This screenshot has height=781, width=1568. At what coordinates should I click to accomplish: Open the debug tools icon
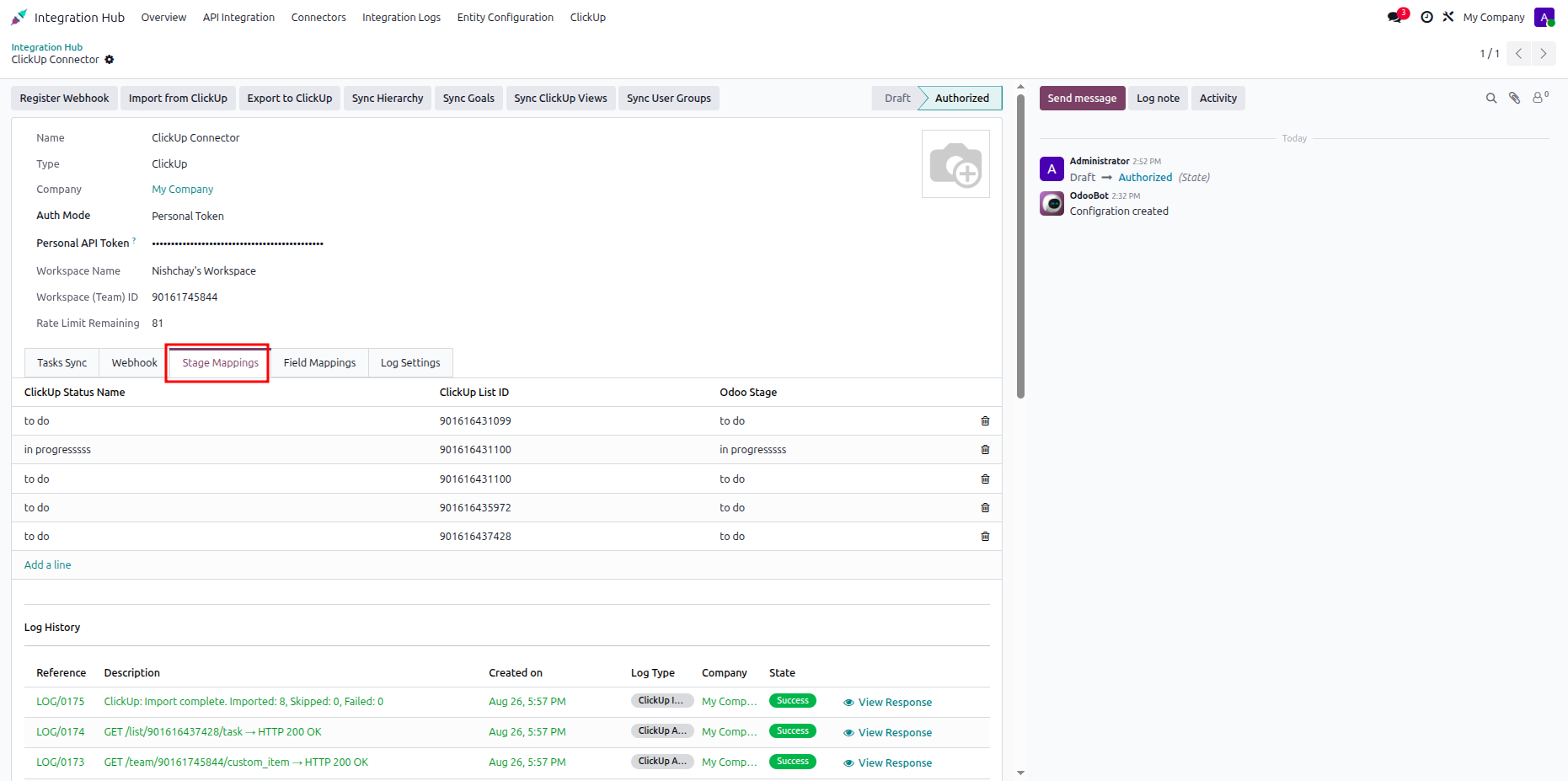1448,17
